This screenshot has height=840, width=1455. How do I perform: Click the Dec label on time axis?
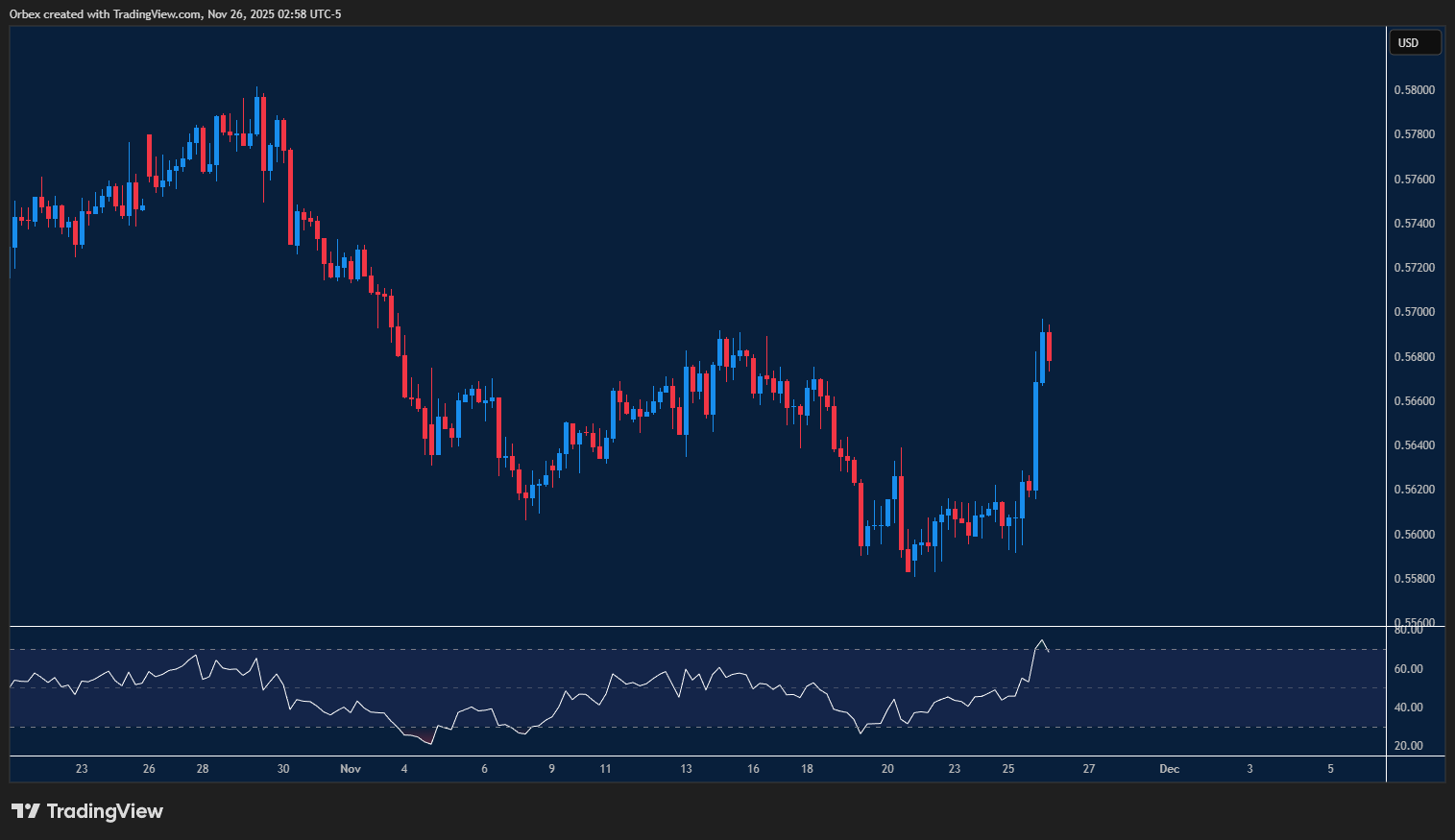(1169, 769)
